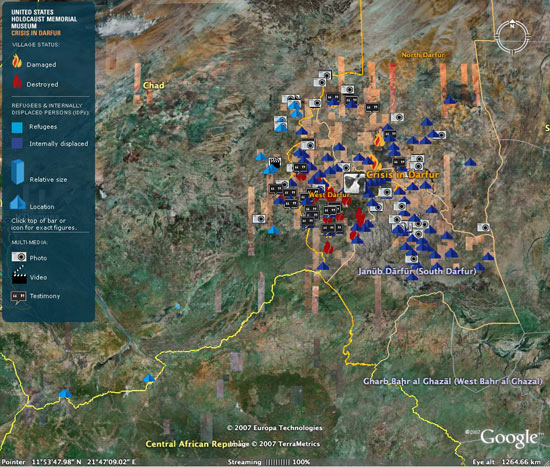Select the IDP tent beneath South Darfur label
This screenshot has width=550, height=467.
(412, 277)
